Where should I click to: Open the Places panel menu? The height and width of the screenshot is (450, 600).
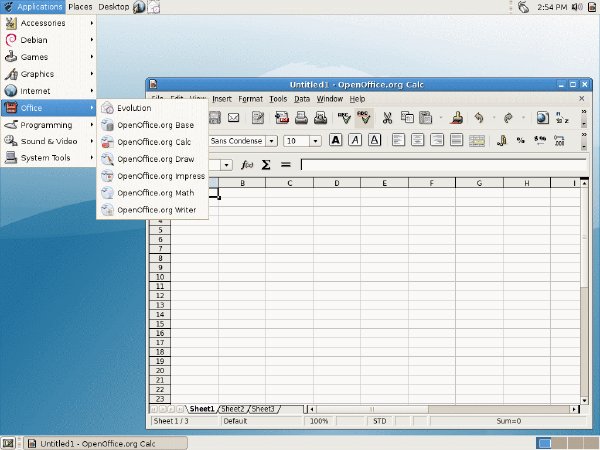coord(80,7)
